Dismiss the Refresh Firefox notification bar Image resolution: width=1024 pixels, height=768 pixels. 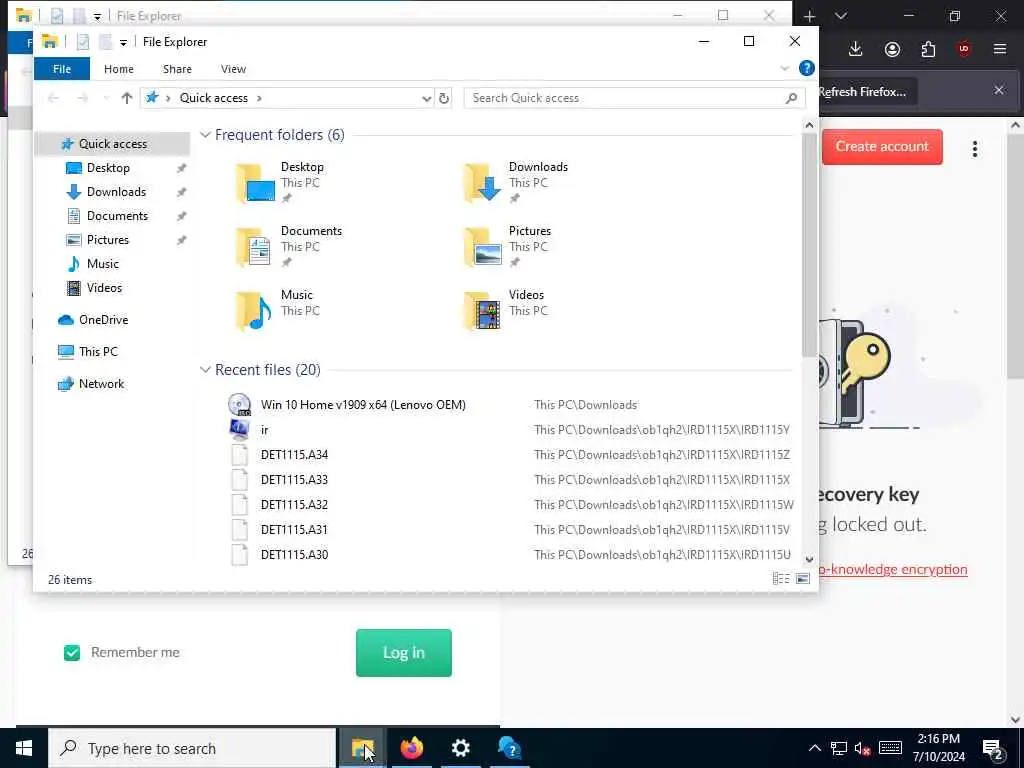point(999,91)
